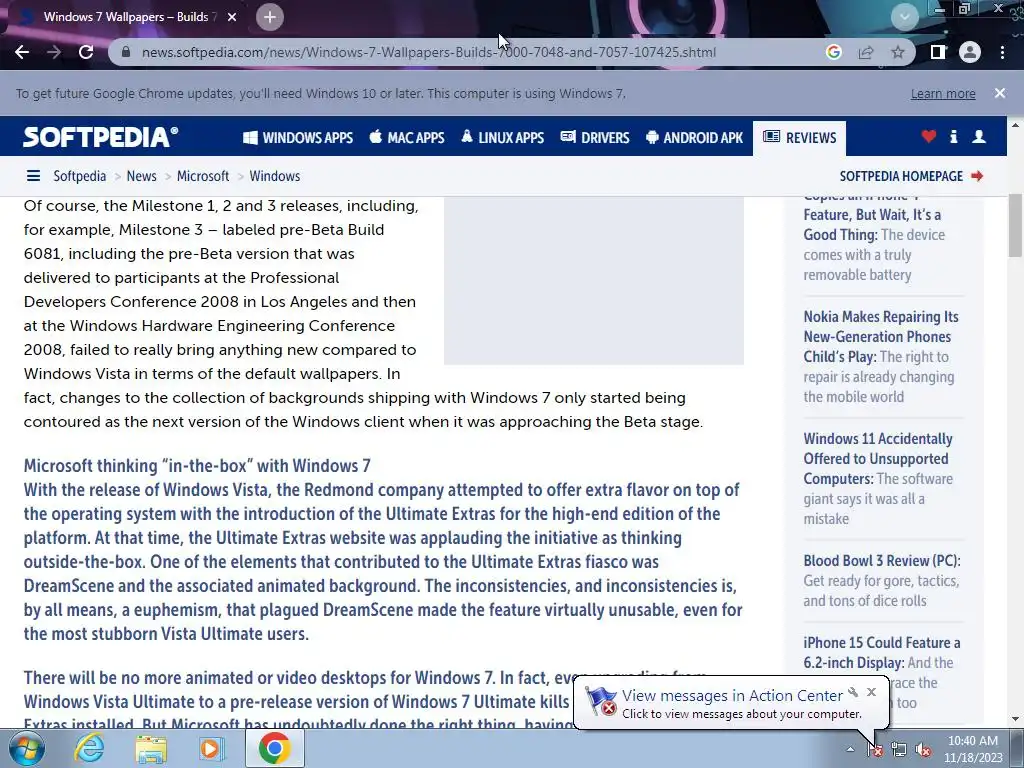1024x768 pixels.
Task: Switch to the Reviews tab
Action: (799, 138)
